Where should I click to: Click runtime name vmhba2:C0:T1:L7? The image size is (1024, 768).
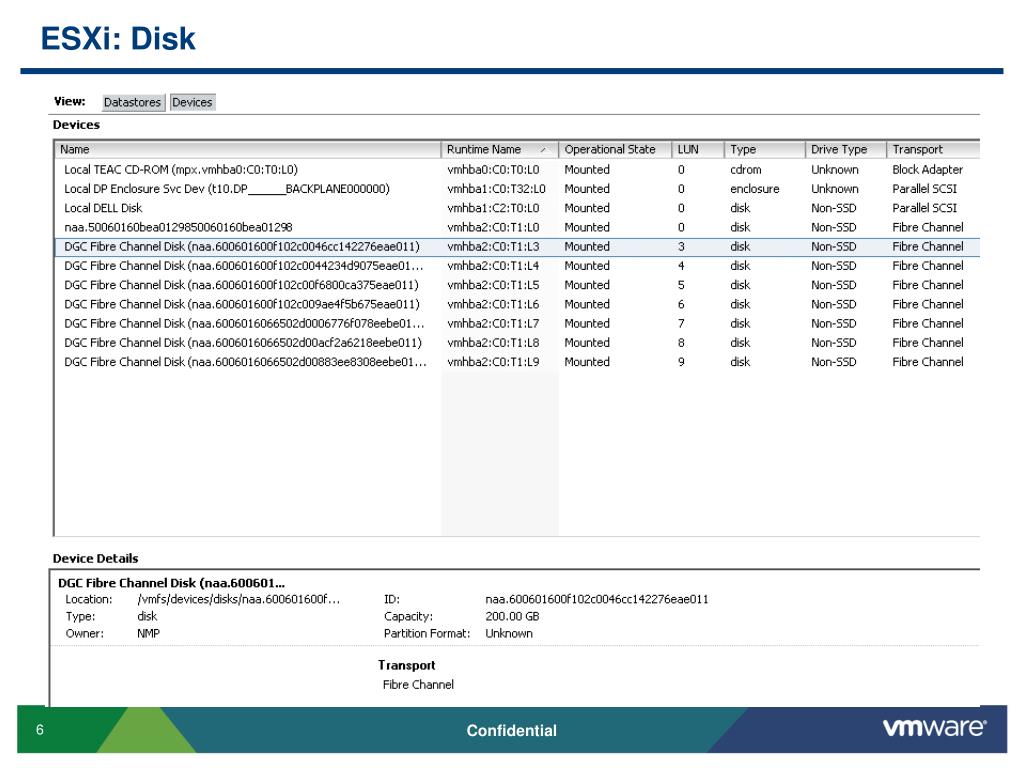tap(493, 324)
